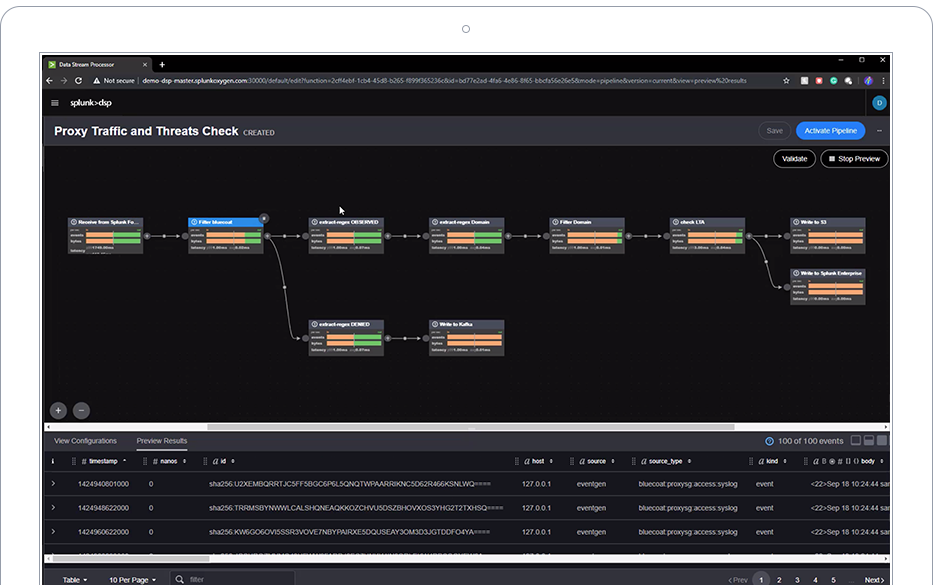Bookmark this page with the star icon
950x585 pixels.
coord(786,81)
